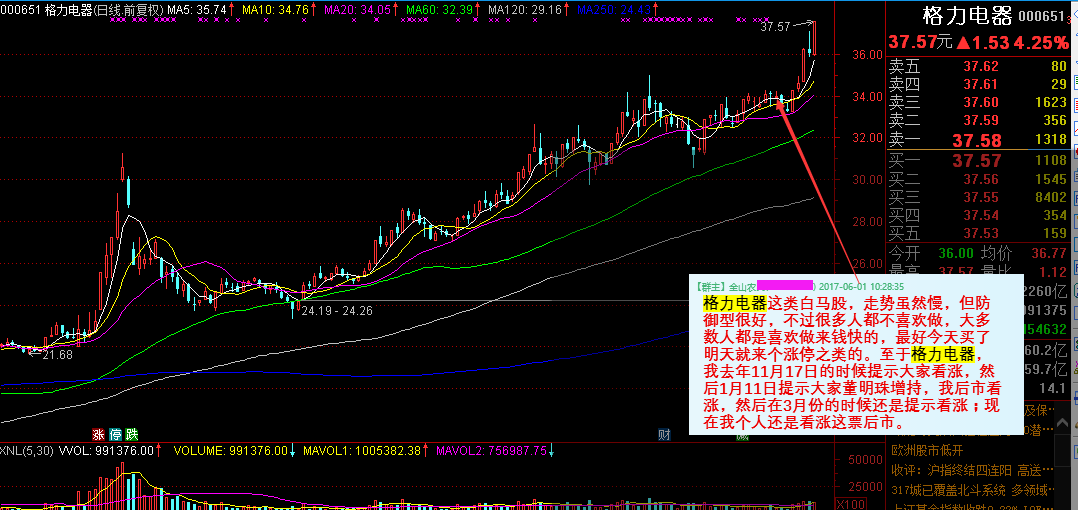
Task: Select the MA10: 34.76 indicator label
Action: pyautogui.click(x=278, y=10)
